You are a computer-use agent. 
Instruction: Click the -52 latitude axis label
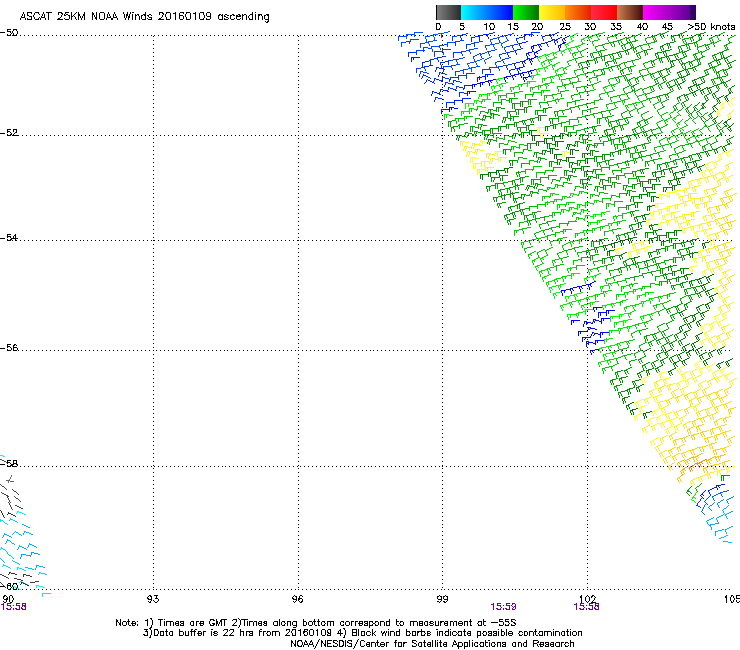[x=9, y=133]
